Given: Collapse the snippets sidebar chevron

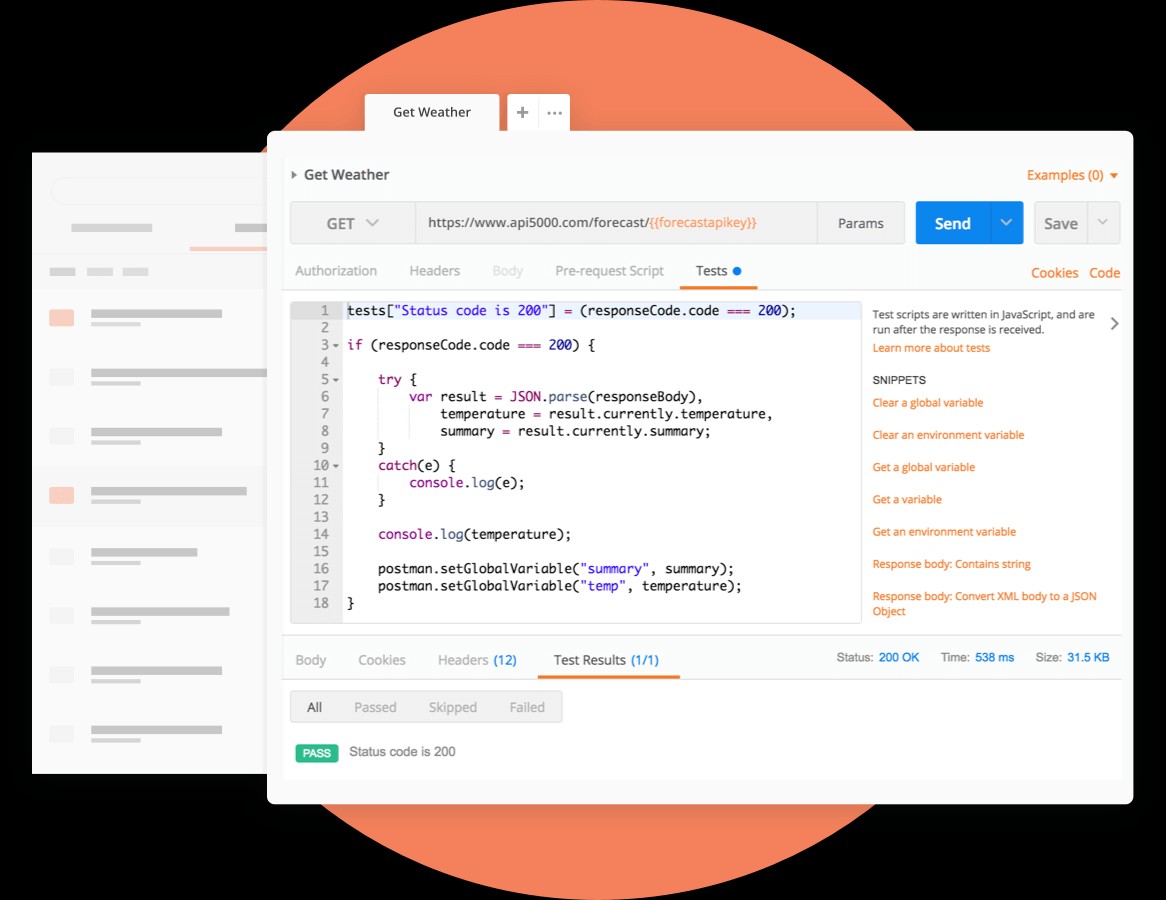Looking at the screenshot, I should coord(1114,323).
